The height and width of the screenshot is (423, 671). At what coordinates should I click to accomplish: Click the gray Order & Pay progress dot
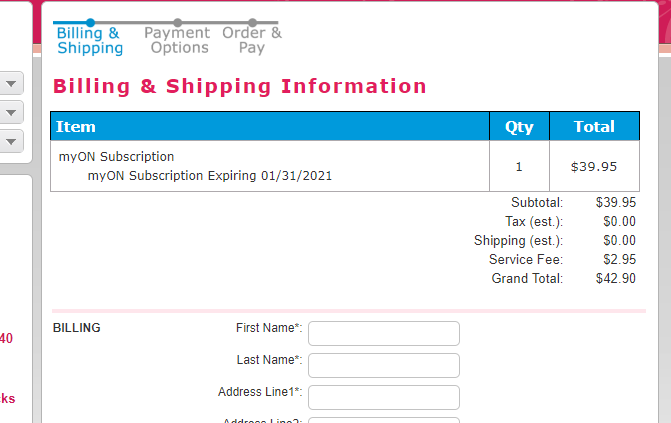(x=252, y=22)
